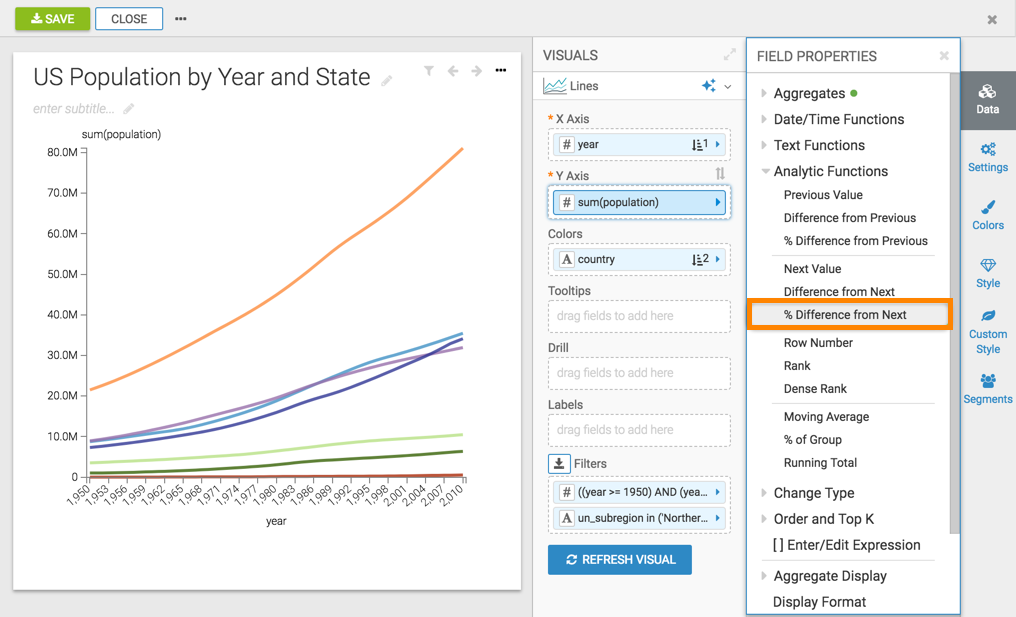Open the Segments people icon
Viewport: 1016px width, 617px height.
[987, 388]
